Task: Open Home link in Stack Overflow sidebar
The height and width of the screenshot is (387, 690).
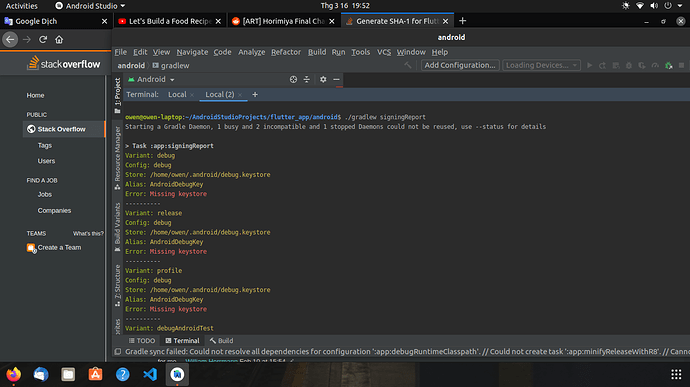Action: tap(35, 95)
